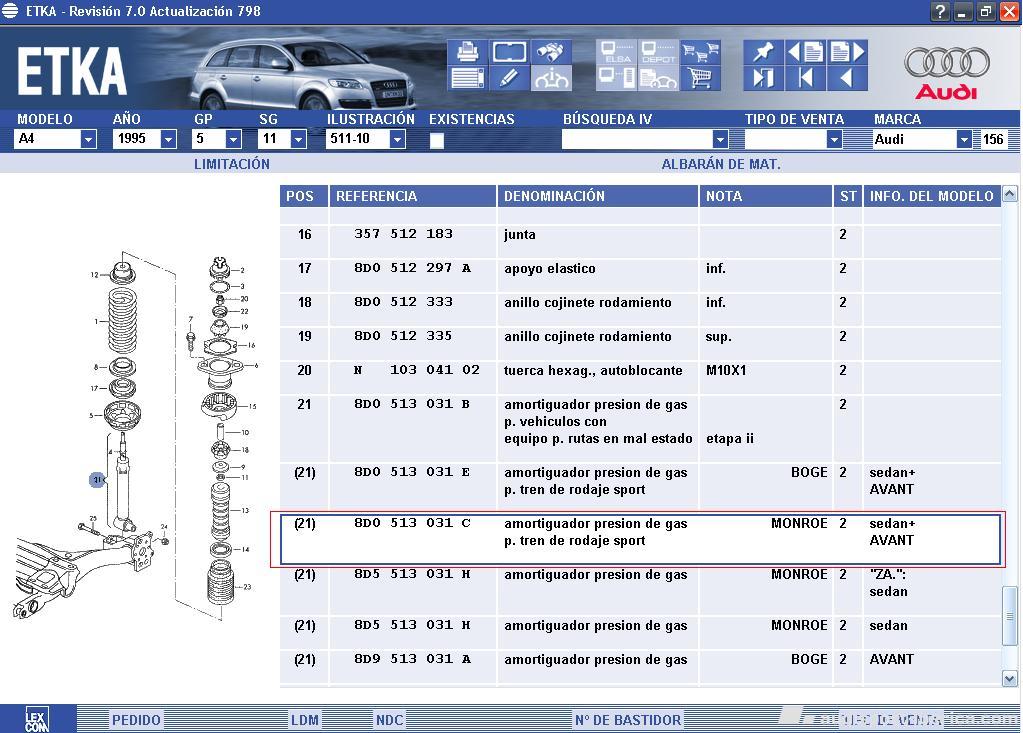Screen dimensions: 1023x733
Task: Expand the GP dropdown showing 5
Action: [x=233, y=139]
